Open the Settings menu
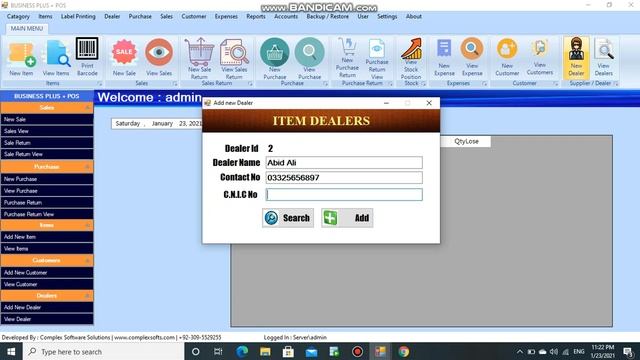The height and width of the screenshot is (360, 640). coord(387,16)
